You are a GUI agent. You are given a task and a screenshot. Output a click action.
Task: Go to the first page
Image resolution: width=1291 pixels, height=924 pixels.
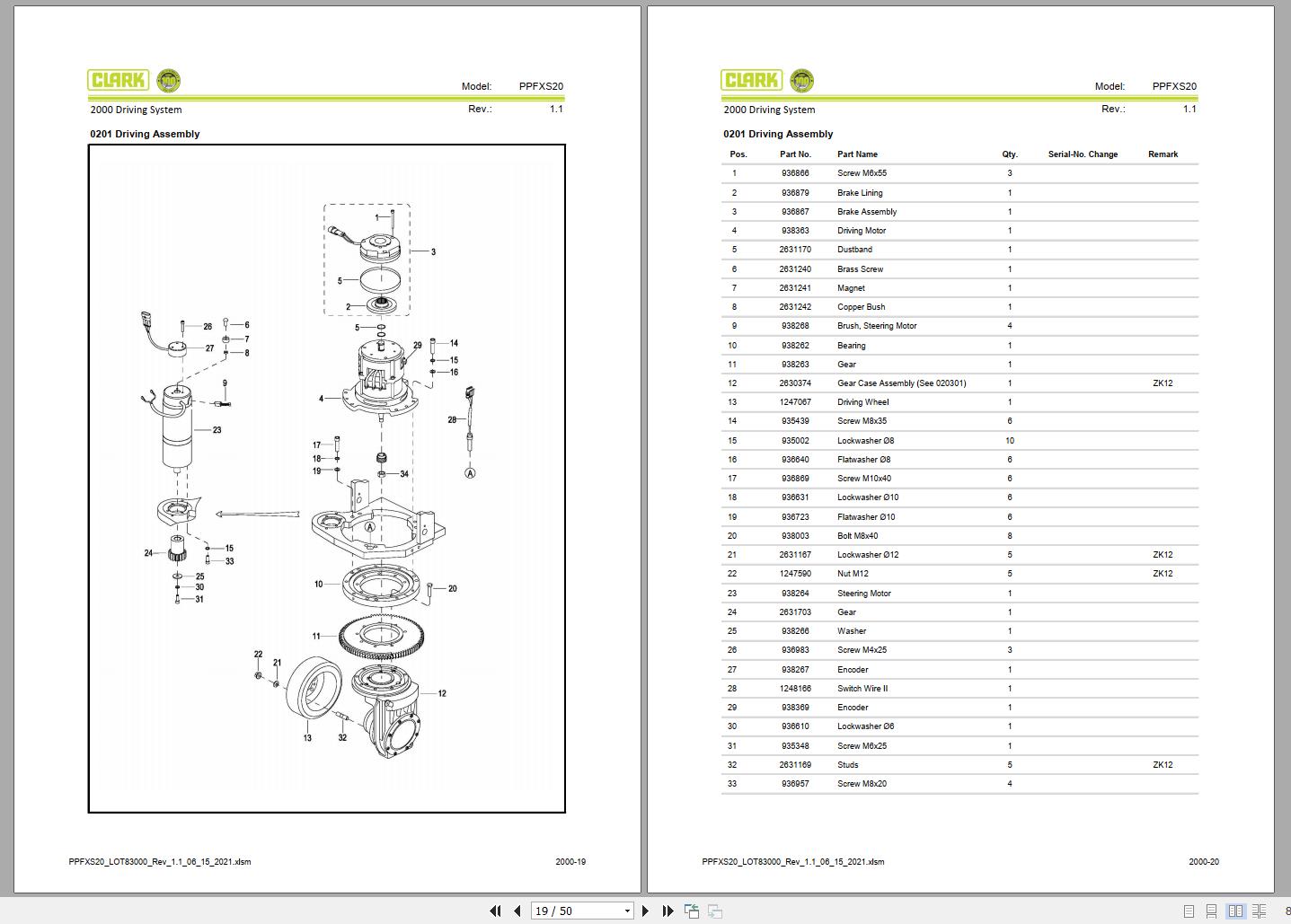495,911
